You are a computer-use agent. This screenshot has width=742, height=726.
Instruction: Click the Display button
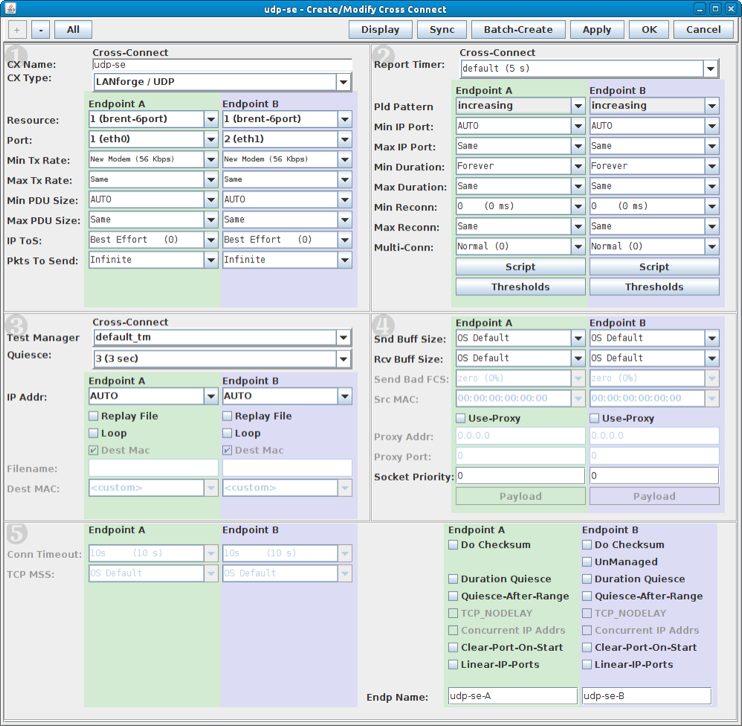point(380,30)
